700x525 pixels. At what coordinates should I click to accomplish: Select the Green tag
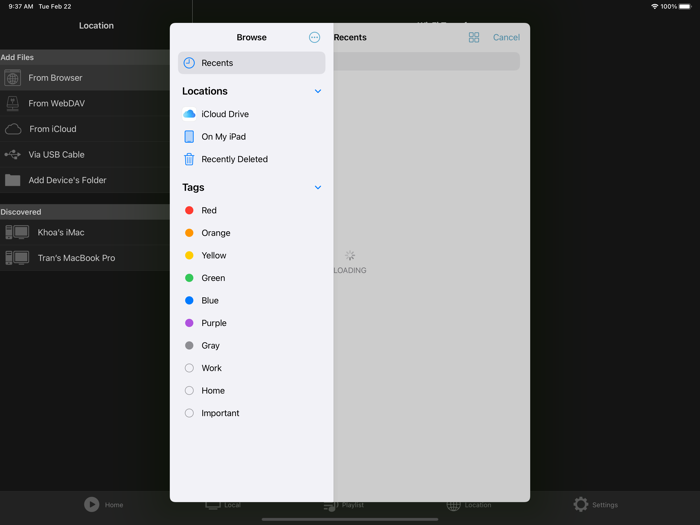[x=251, y=278]
